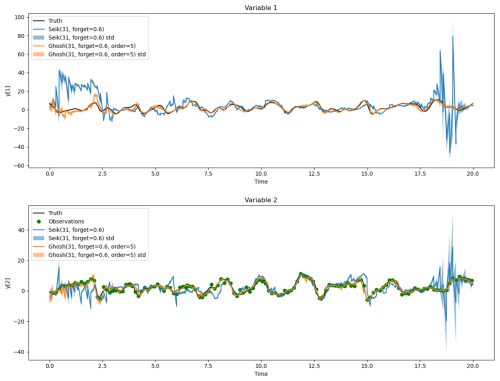Click the '-40' y-axis tick in Variable 2 plot
The image size is (500, 381).
click(x=19, y=352)
